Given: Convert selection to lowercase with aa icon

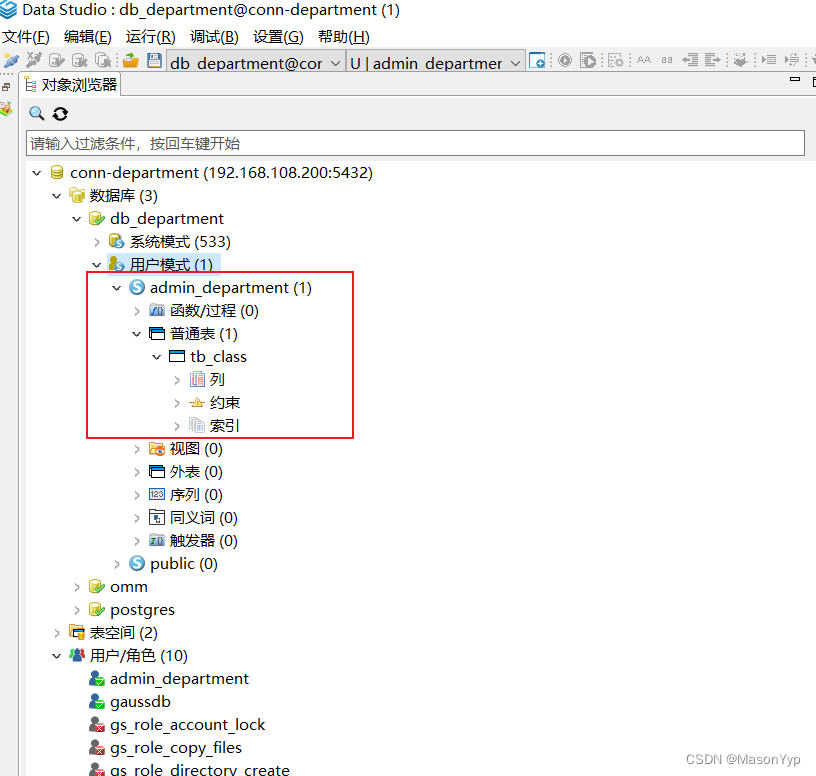Looking at the screenshot, I should 667,60.
